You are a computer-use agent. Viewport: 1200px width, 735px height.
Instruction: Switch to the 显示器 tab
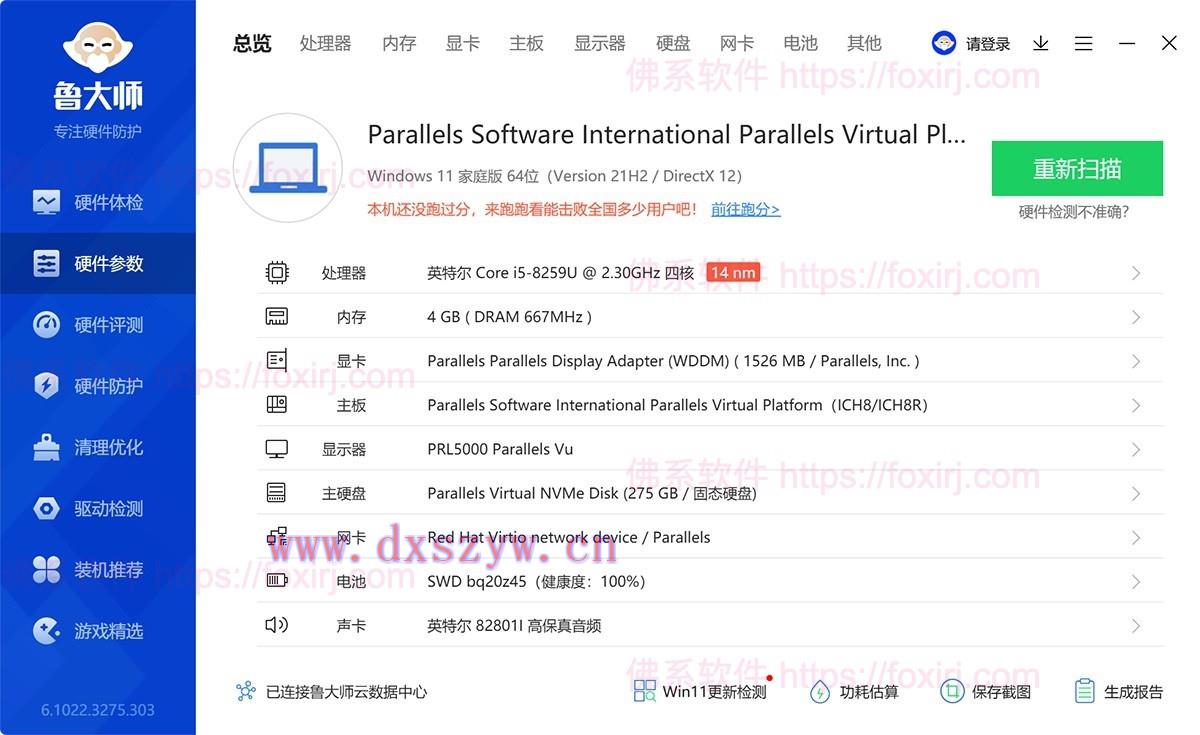click(x=600, y=43)
